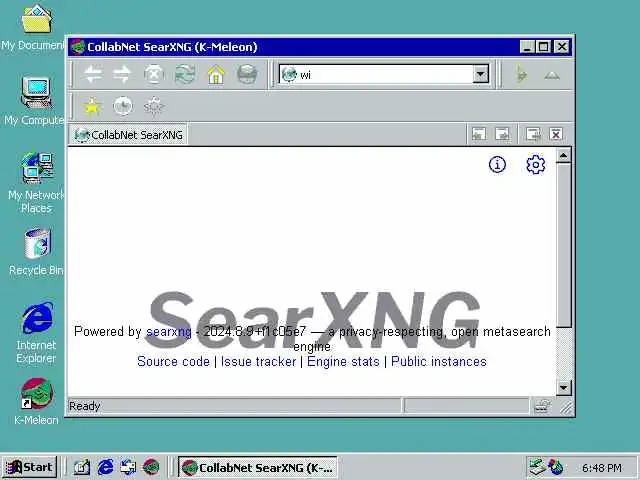Maximize the K-Meleon window
This screenshot has width=640, height=480.
544,47
